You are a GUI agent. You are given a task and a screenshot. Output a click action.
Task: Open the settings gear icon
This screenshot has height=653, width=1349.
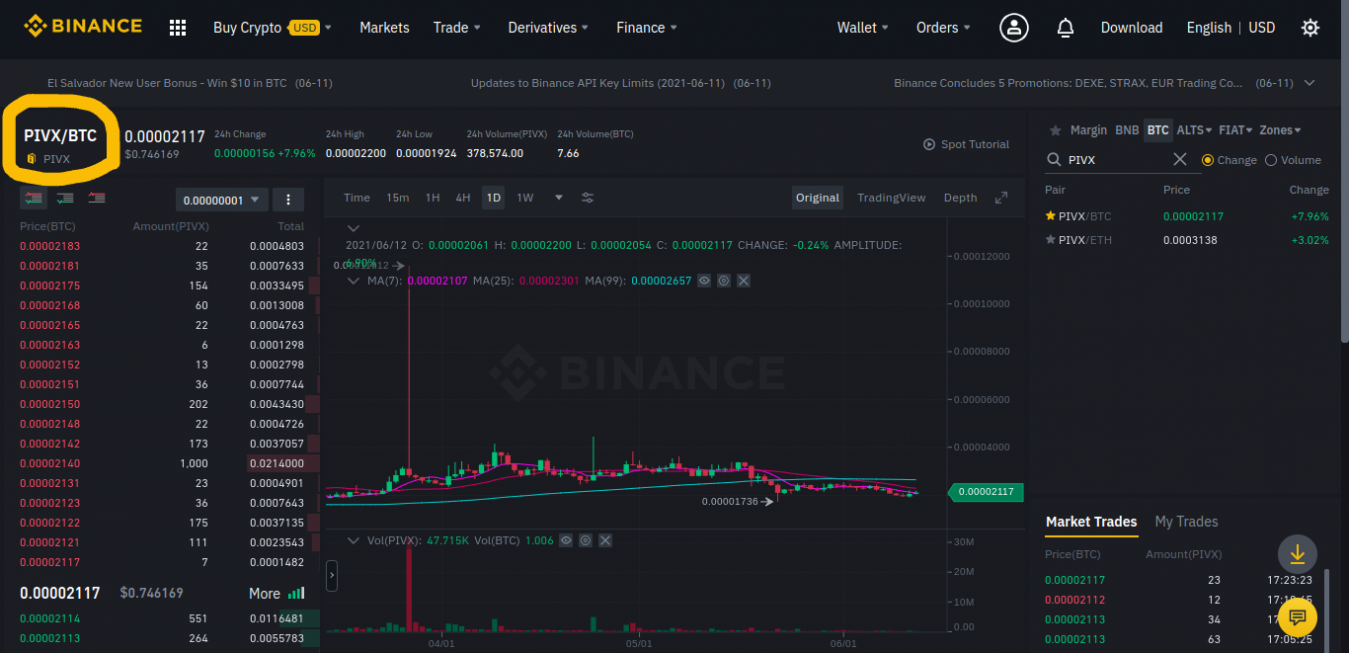coord(1310,28)
